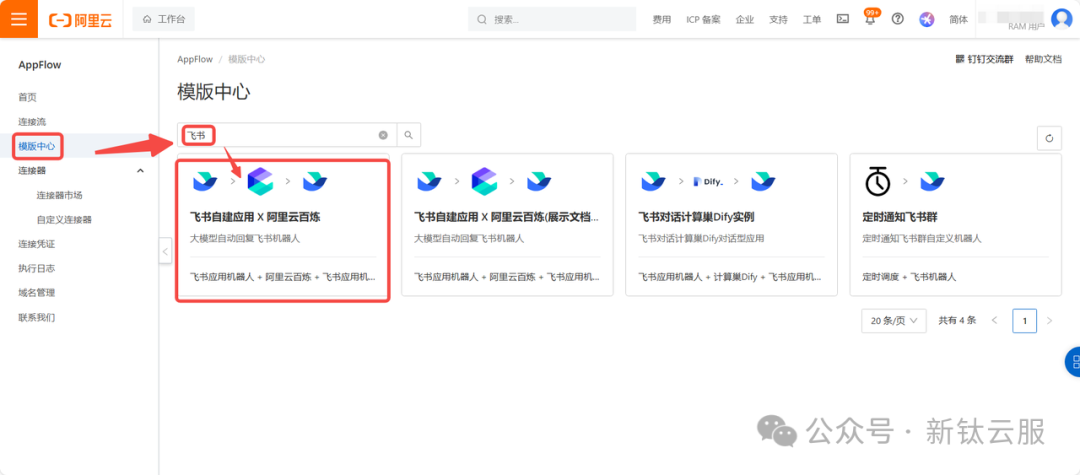Viewport: 1080px width, 475px height.
Task: Click the 定时通知飞书群自定义机器人 description
Action: pos(922,239)
